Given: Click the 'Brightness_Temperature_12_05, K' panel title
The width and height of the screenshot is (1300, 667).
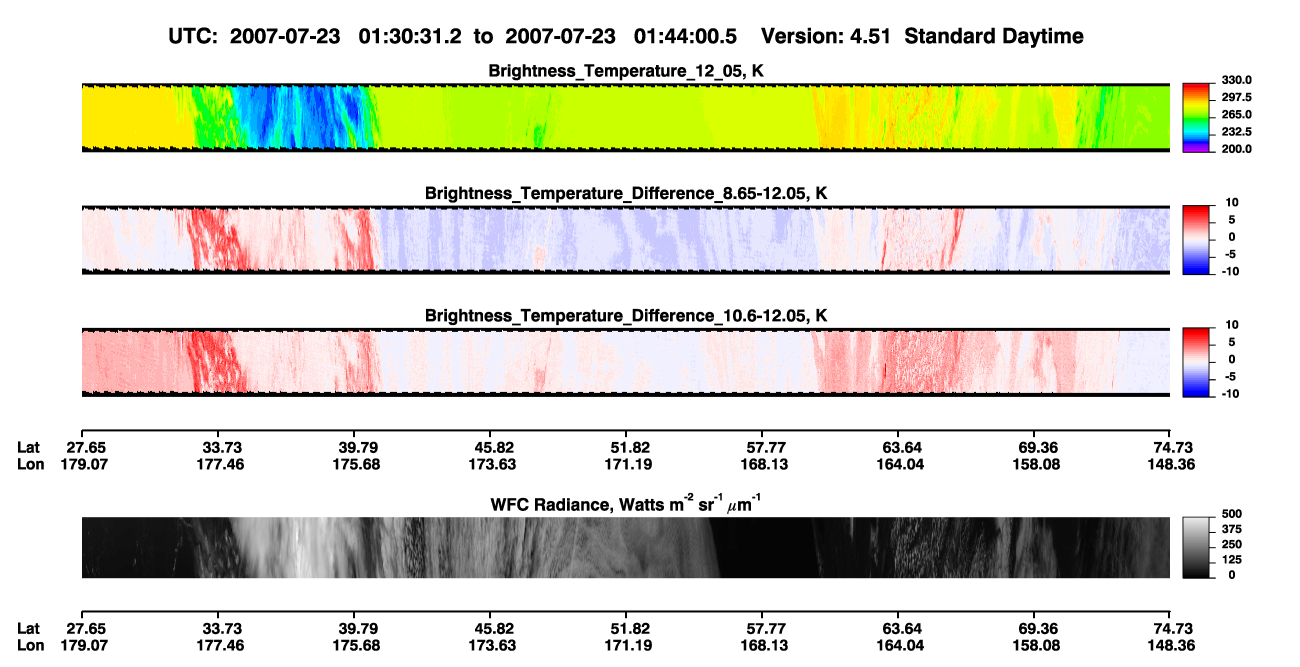Looking at the screenshot, I should (x=626, y=71).
